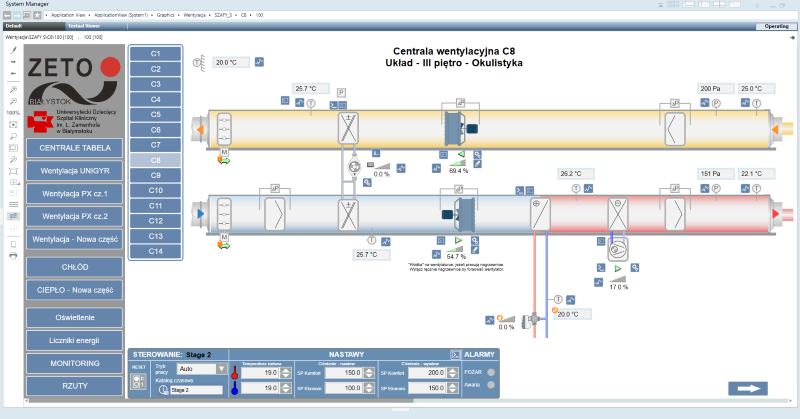
Task: Open command console icon in NASTAWY header
Action: pyautogui.click(x=455, y=354)
